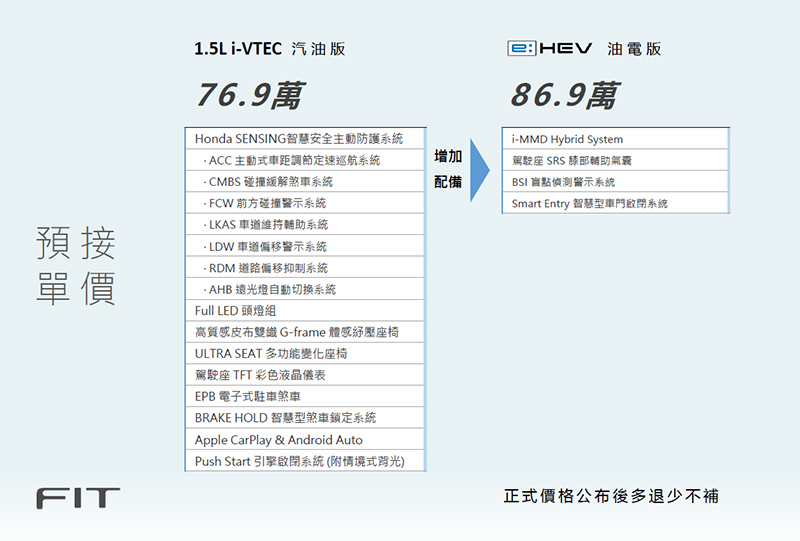Select the 'Full LED 頭燈組' row
Image resolution: width=800 pixels, height=541 pixels.
click(305, 311)
